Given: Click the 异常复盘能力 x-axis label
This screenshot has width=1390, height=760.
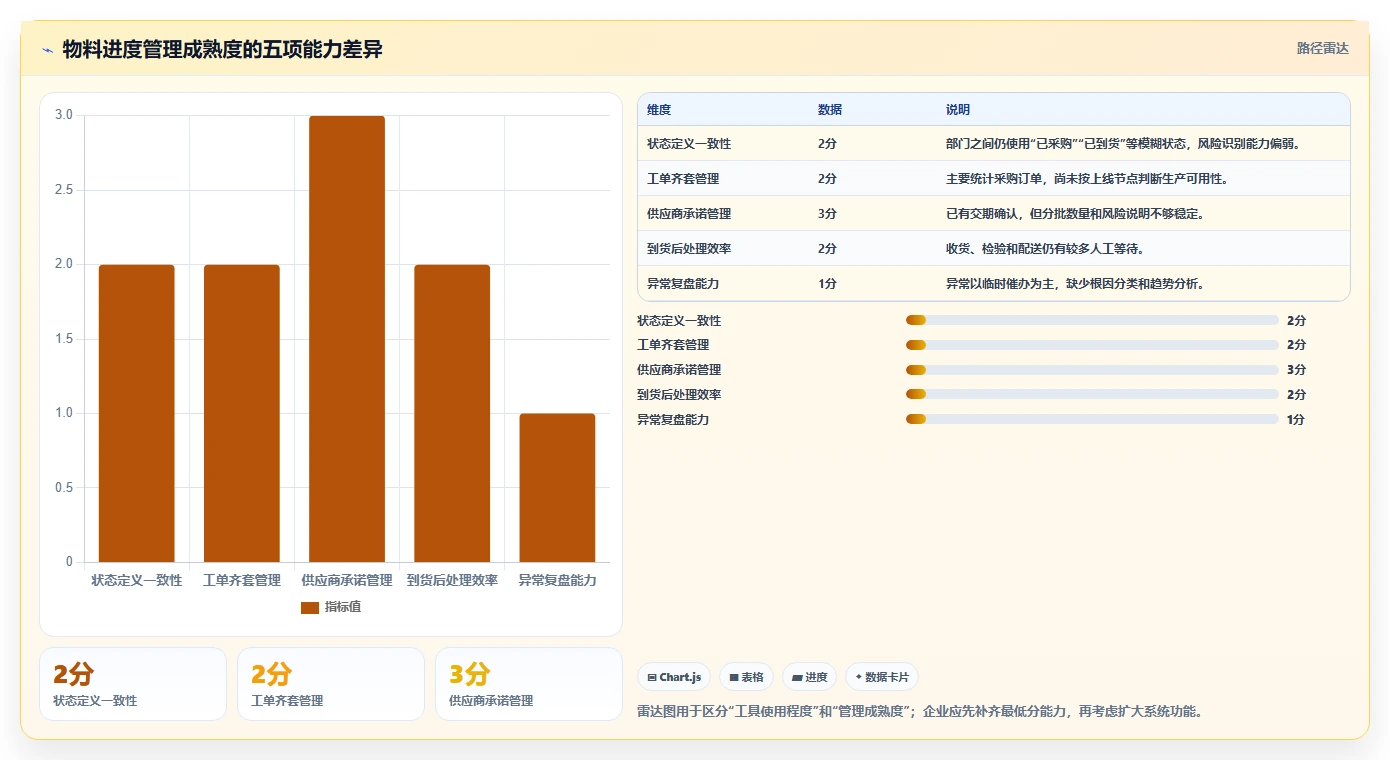Looking at the screenshot, I should (x=557, y=580).
